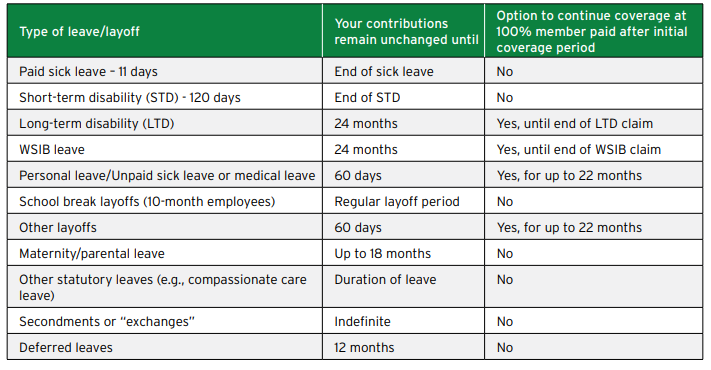The width and height of the screenshot is (711, 370).
Task: Select the 'Yes, until end of WSIB claim' cell
Action: pyautogui.click(x=594, y=149)
